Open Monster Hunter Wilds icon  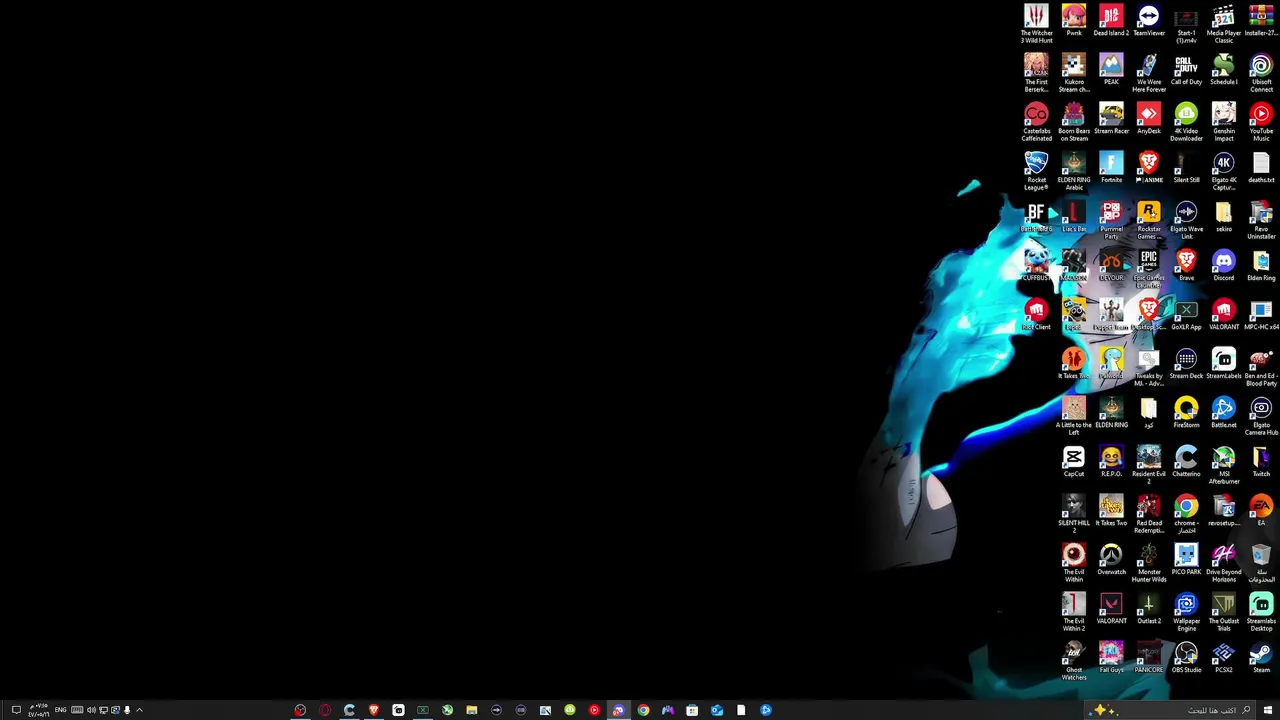click(1148, 562)
